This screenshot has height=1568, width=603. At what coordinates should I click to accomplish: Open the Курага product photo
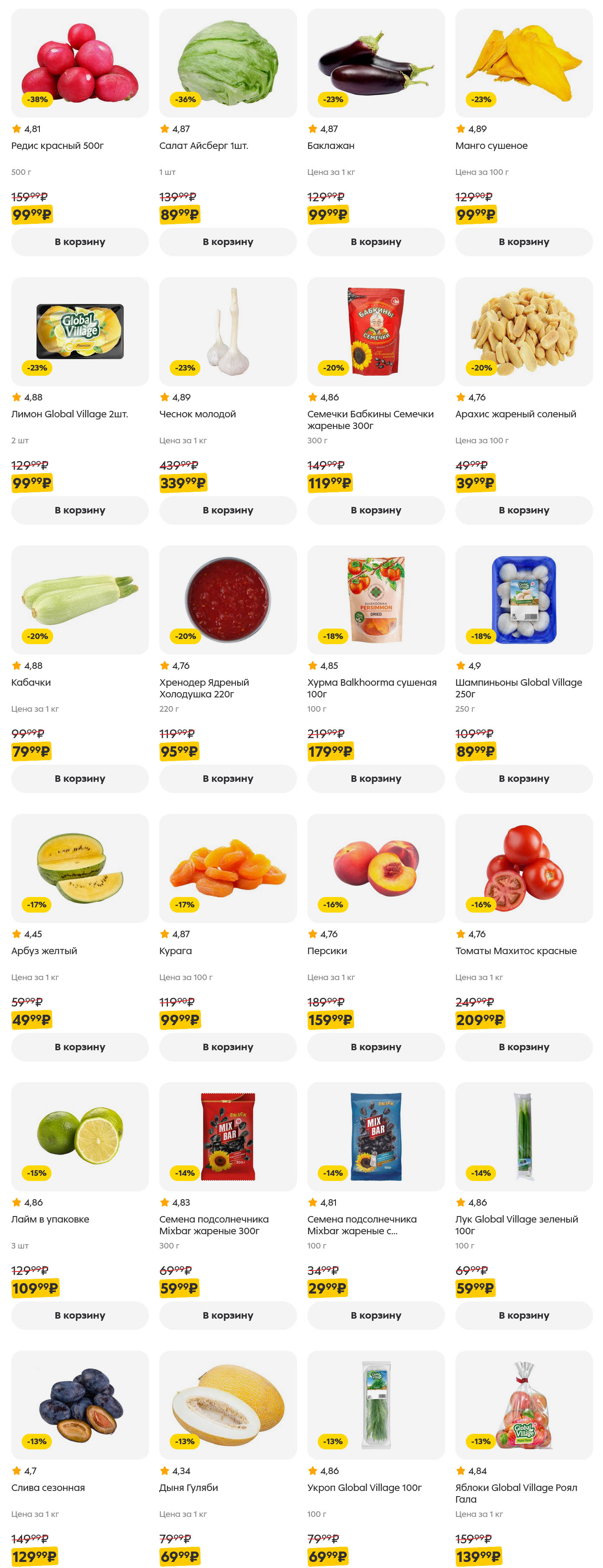(228, 868)
